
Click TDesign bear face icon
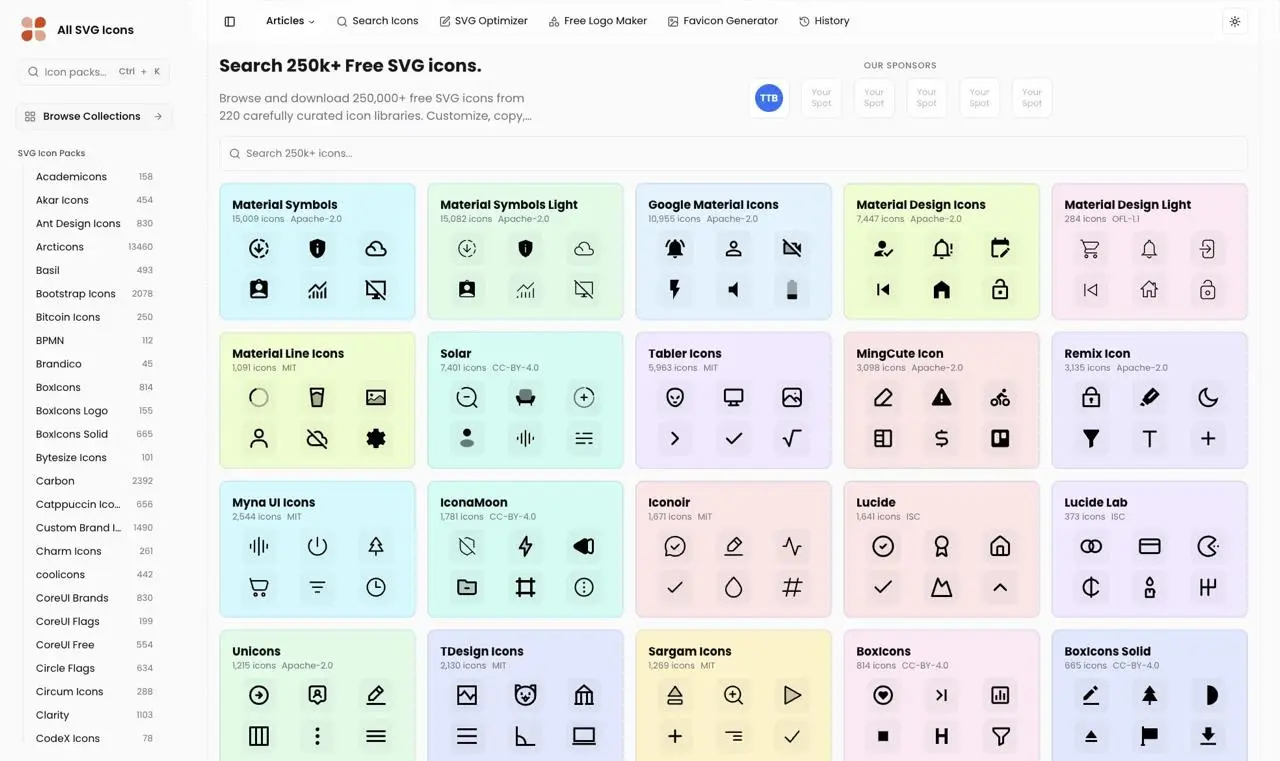click(525, 696)
